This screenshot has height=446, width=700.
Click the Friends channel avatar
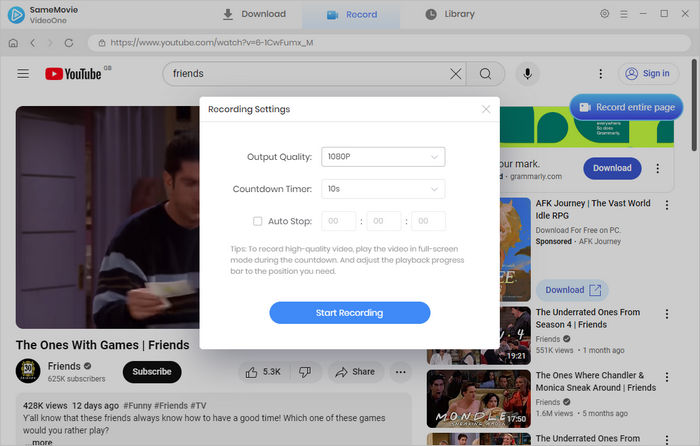tap(28, 371)
